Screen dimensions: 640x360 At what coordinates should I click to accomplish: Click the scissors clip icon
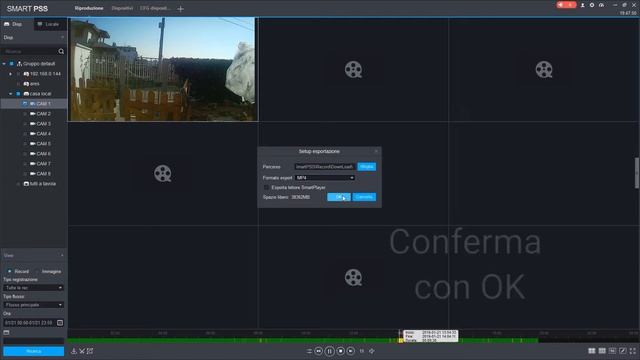click(82, 351)
